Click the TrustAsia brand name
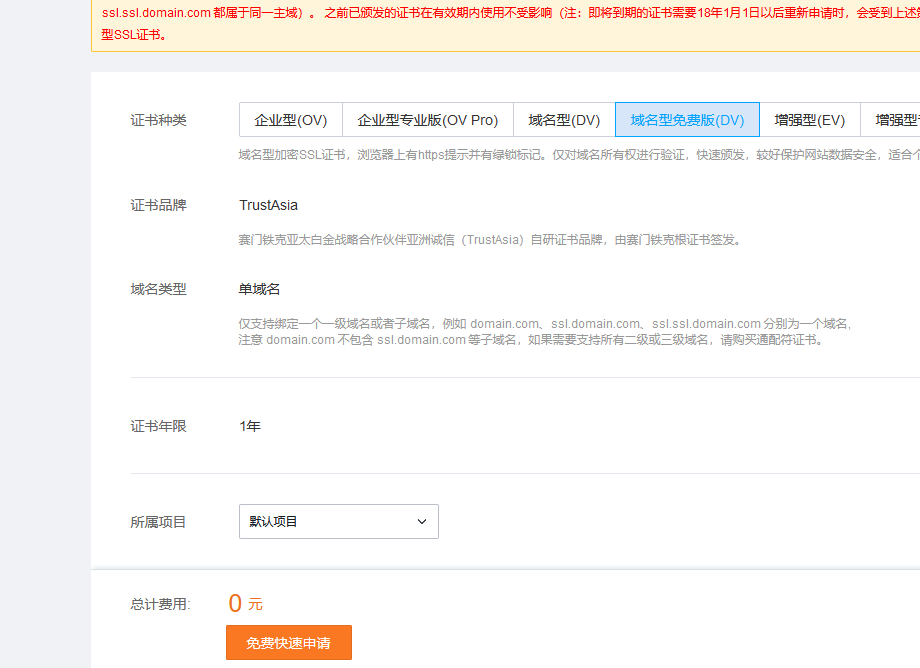The height and width of the screenshot is (668, 920). tap(268, 205)
